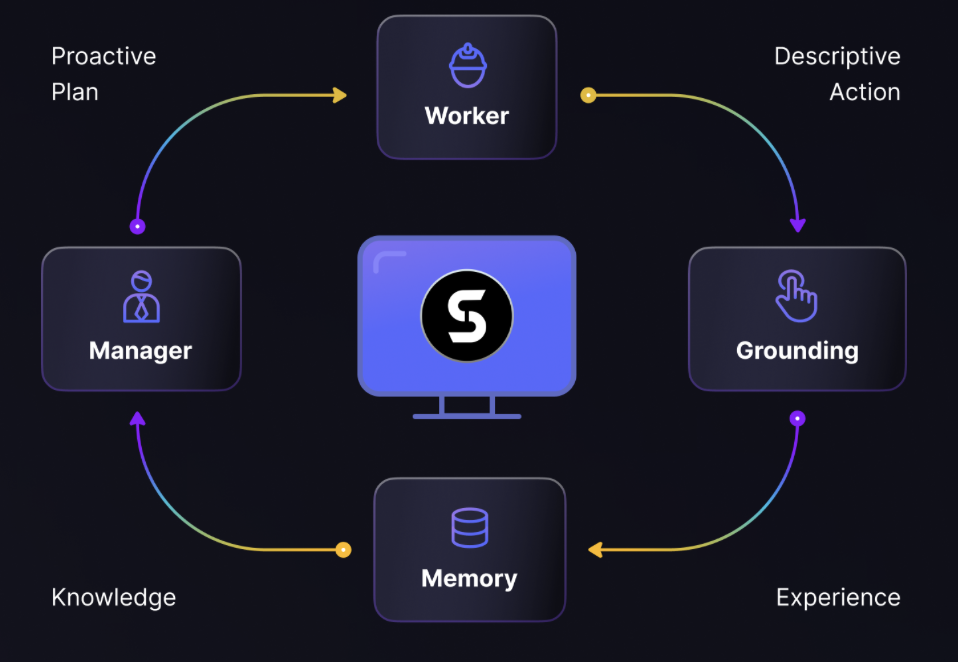
Task: Select the Grounding card label
Action: [x=797, y=351]
